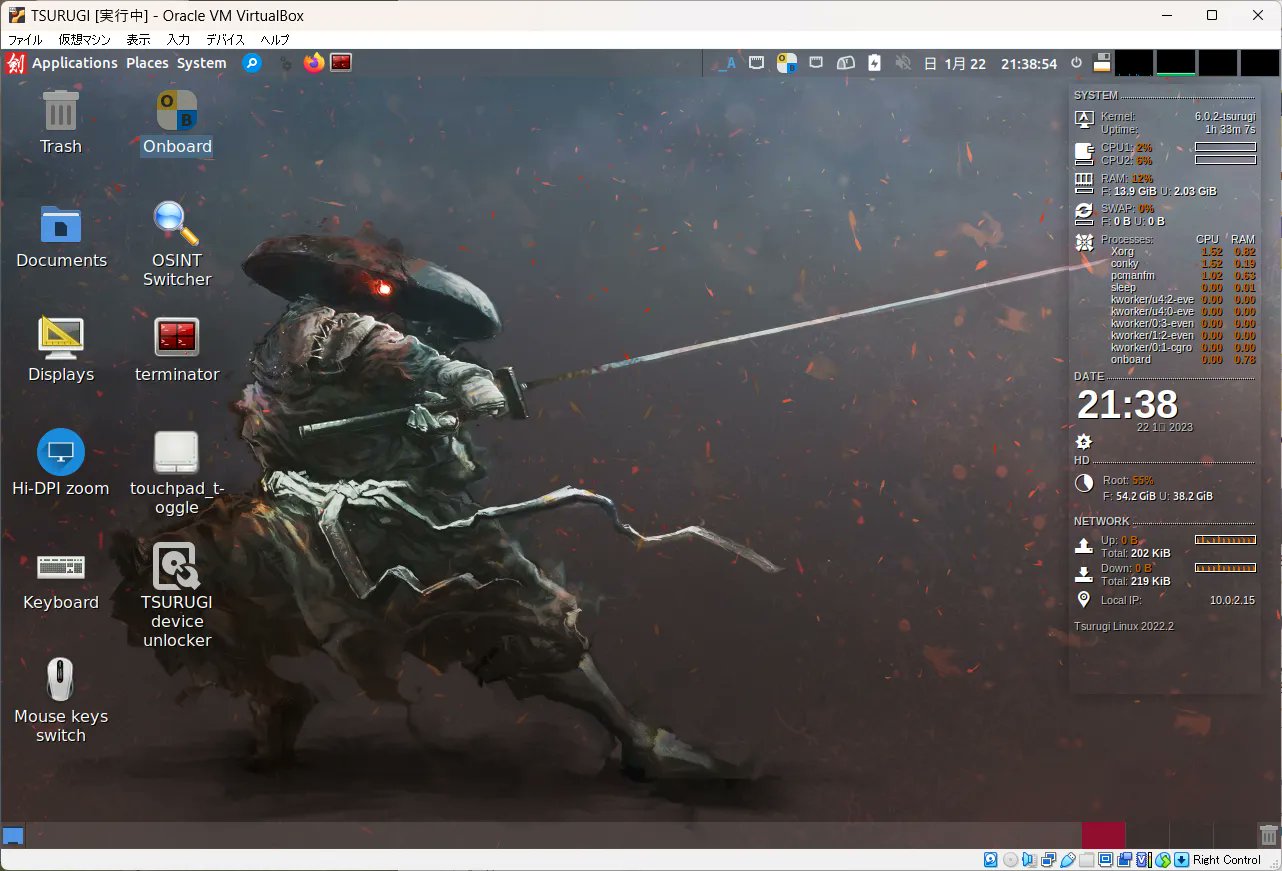Open the ヘルプ menu

point(275,40)
